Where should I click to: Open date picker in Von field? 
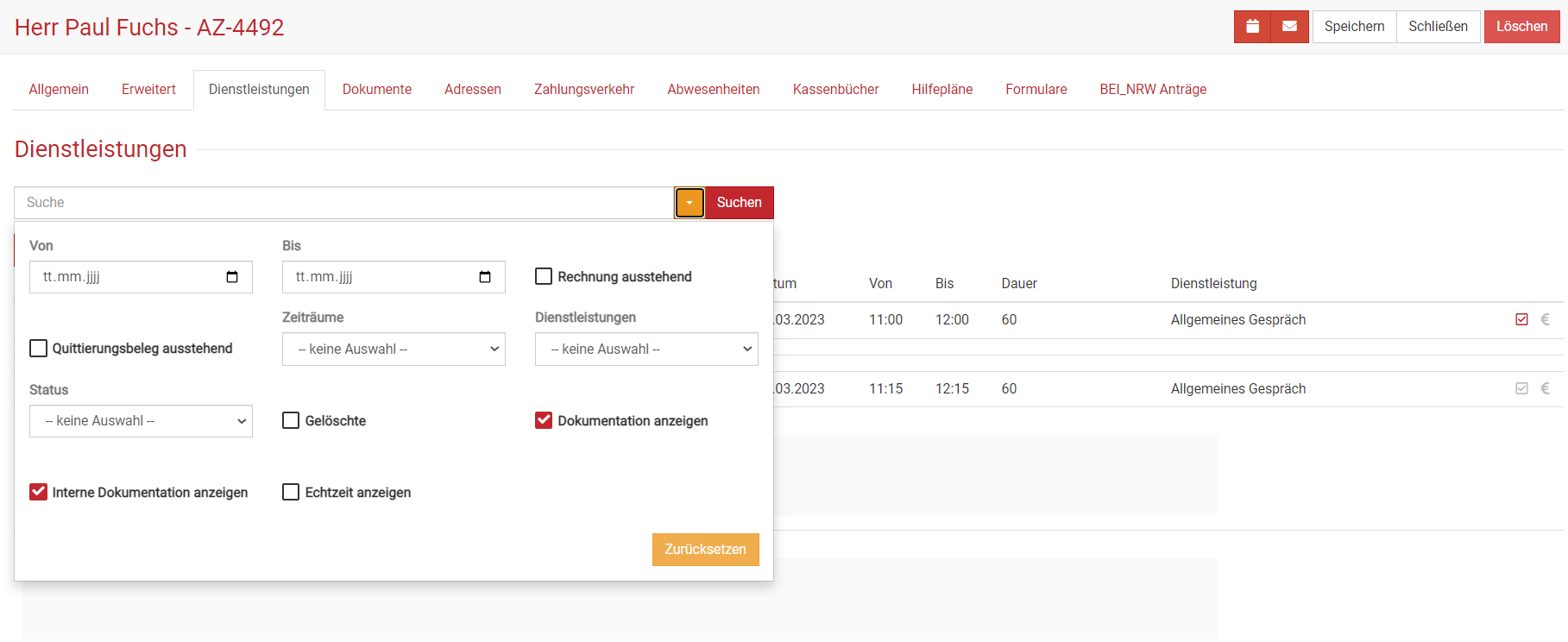232,277
